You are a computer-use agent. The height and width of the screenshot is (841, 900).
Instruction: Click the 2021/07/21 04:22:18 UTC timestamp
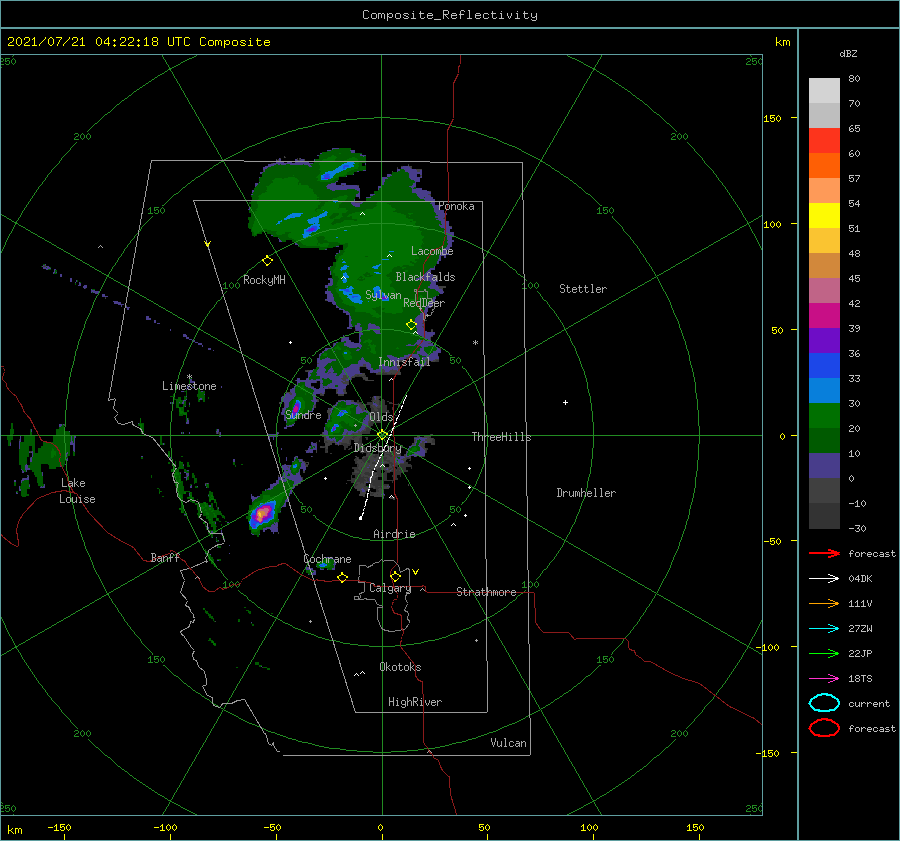click(x=99, y=42)
